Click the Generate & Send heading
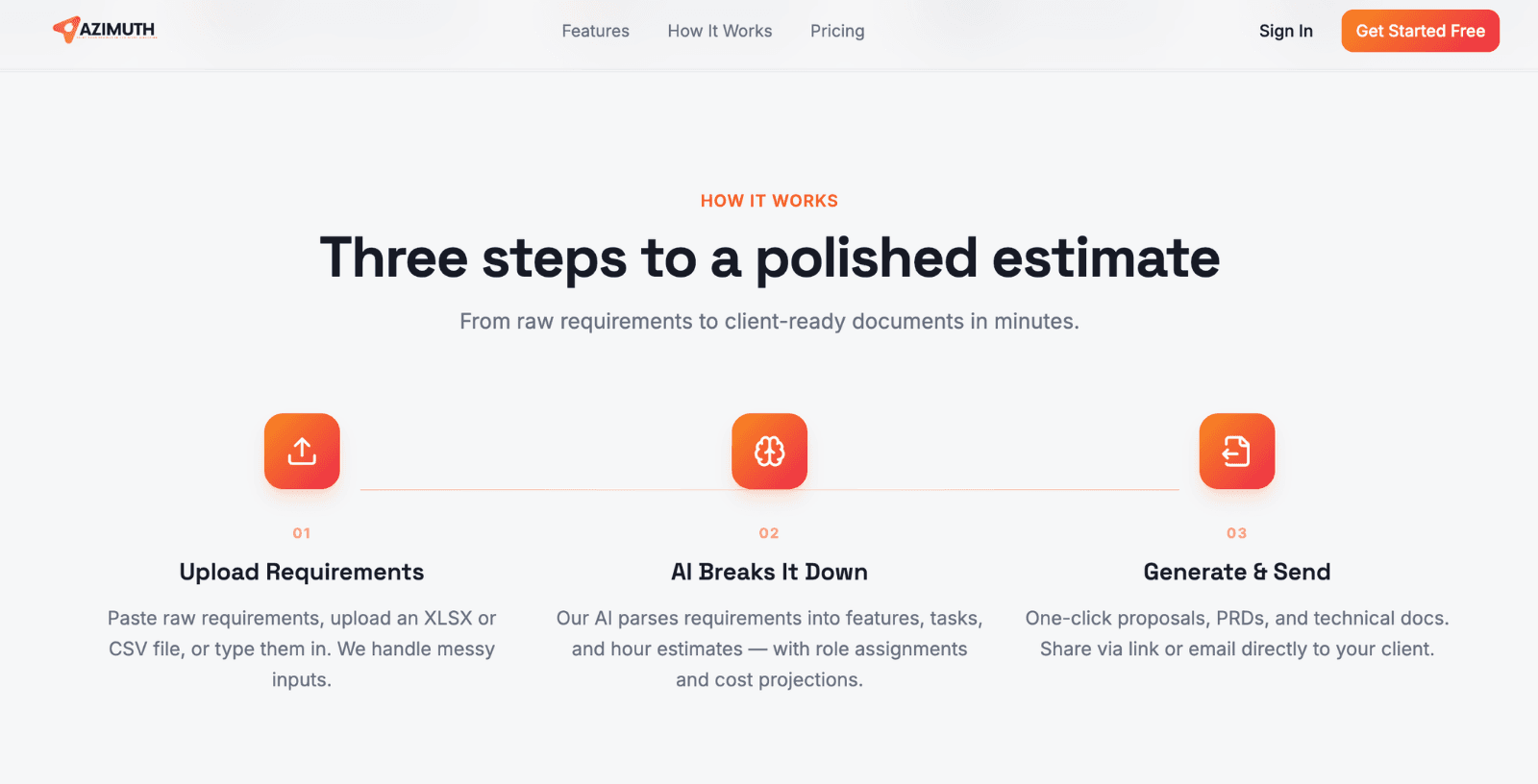 [1236, 571]
